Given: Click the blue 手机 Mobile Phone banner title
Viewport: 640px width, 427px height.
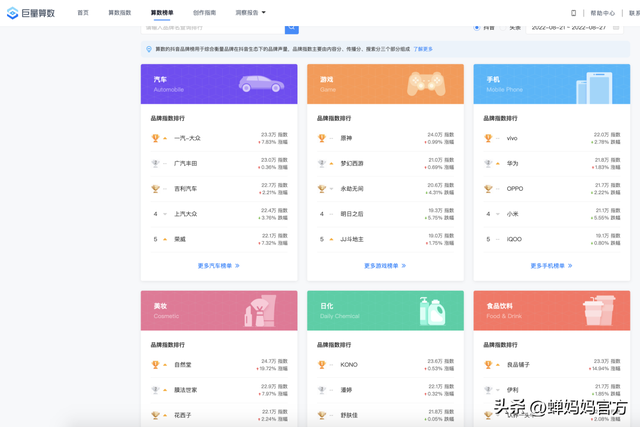Looking at the screenshot, I should pyautogui.click(x=504, y=84).
